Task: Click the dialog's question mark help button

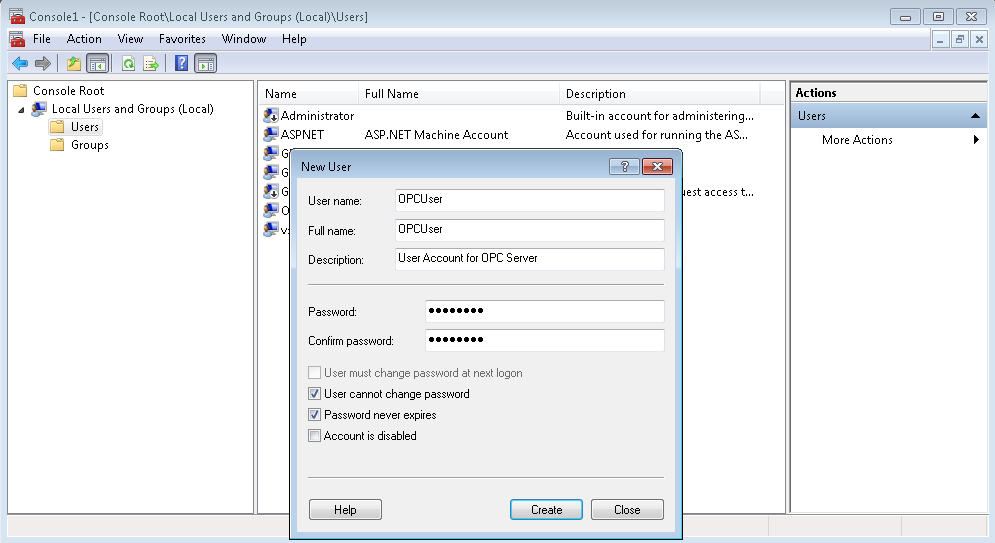Action: (x=624, y=167)
